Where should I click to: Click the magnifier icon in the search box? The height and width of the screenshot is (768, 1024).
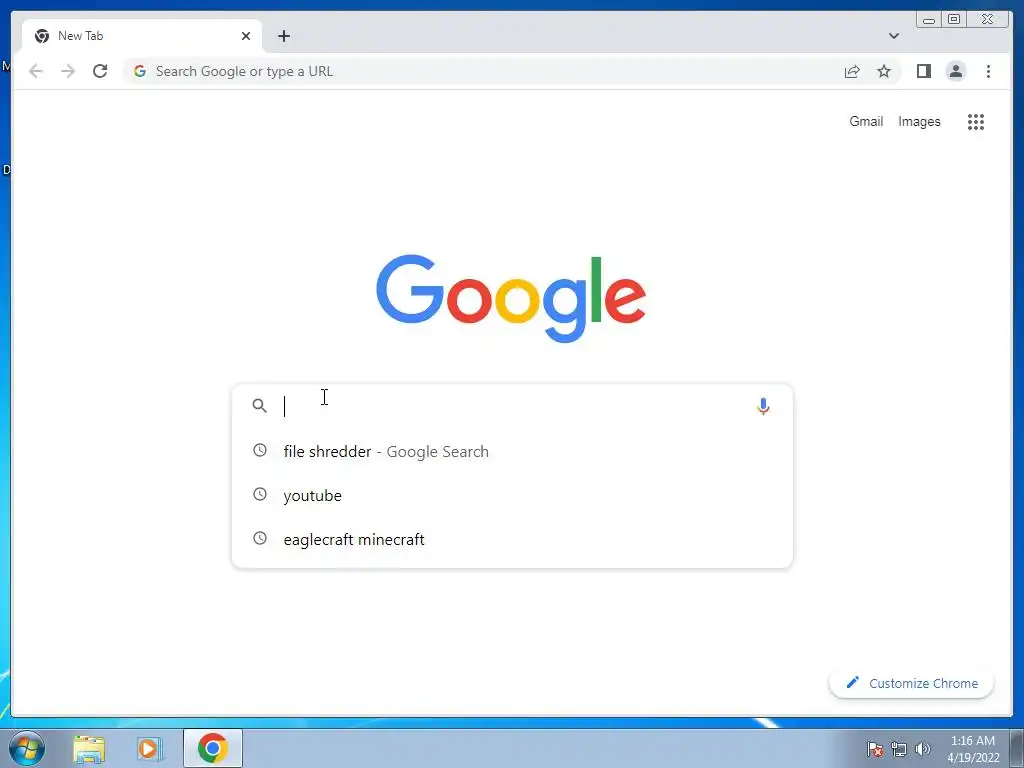click(259, 406)
